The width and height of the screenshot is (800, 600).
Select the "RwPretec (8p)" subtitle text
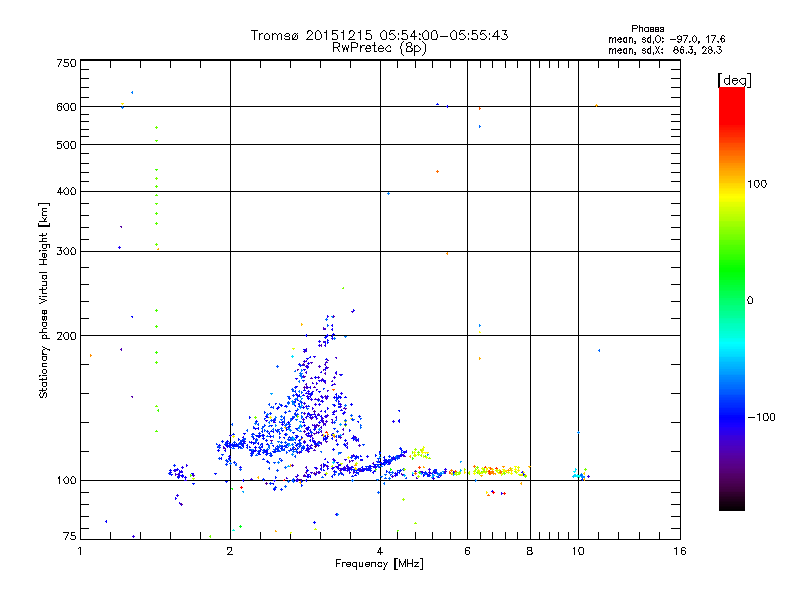(379, 48)
